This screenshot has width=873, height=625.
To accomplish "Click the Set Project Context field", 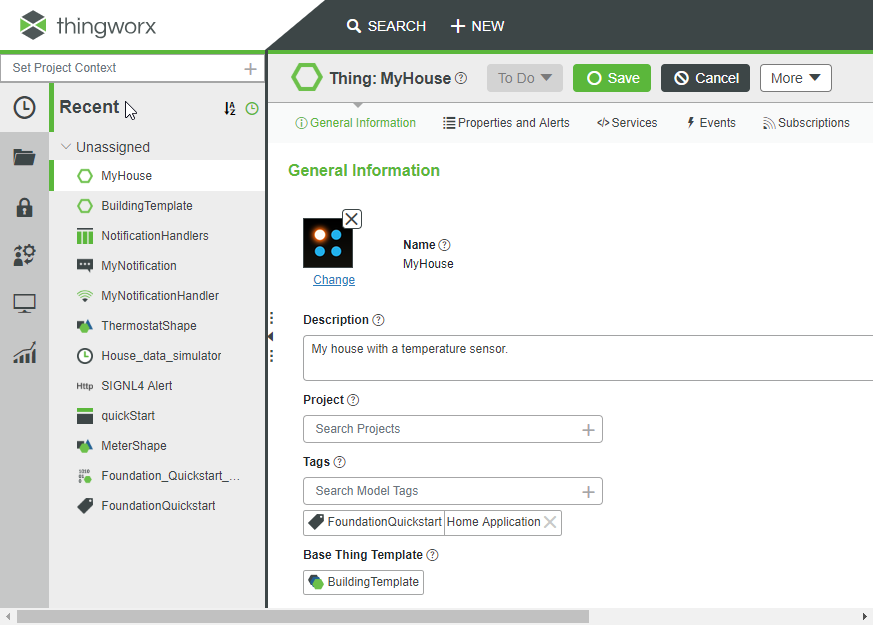I will 133,68.
